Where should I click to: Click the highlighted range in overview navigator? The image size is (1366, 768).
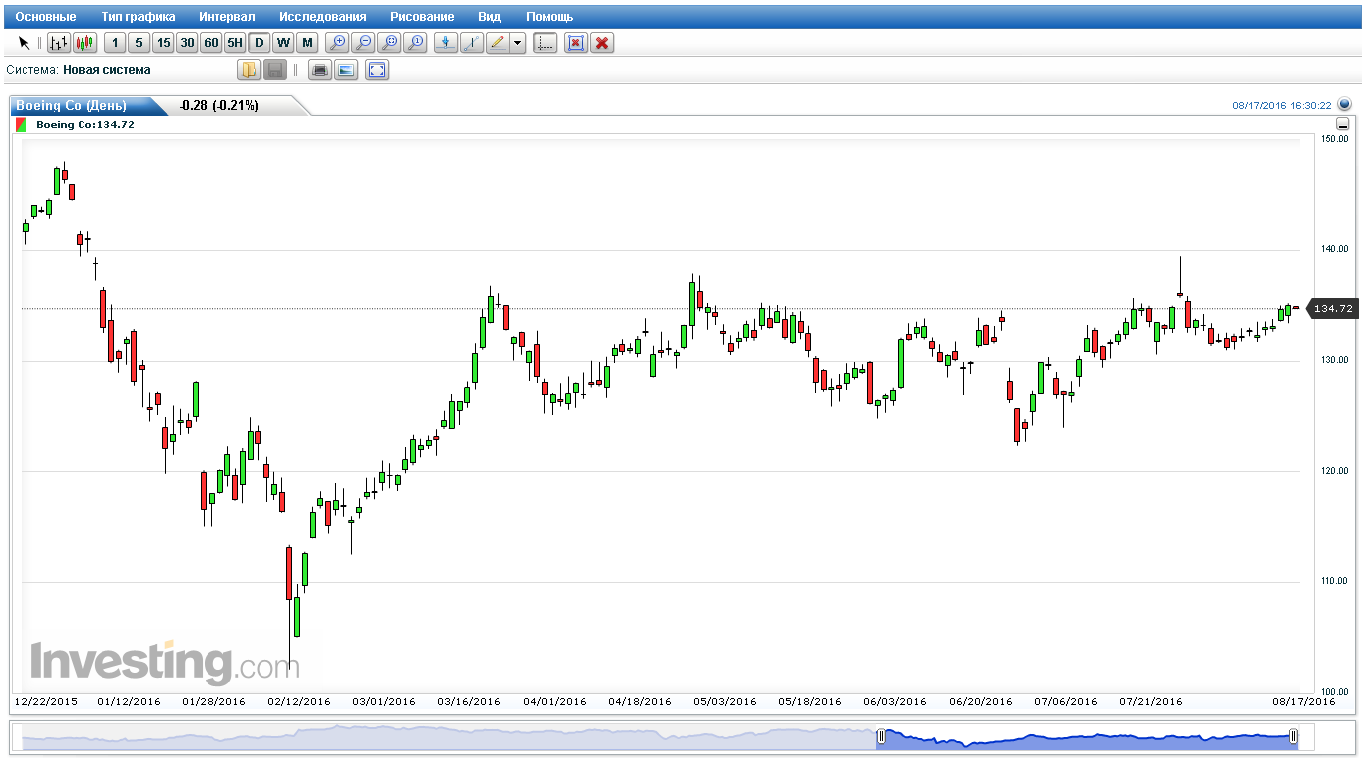1087,737
